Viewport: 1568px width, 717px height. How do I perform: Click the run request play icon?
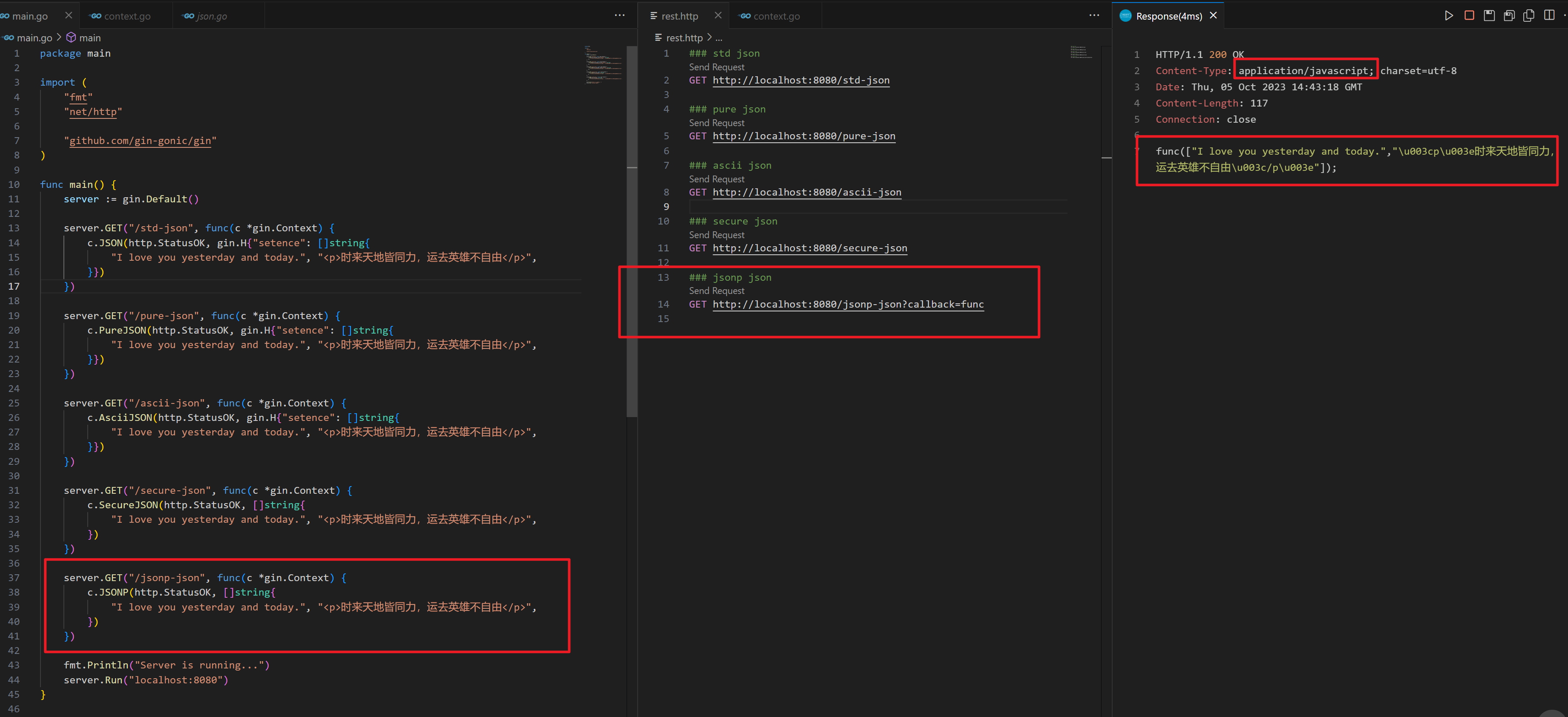(1449, 16)
